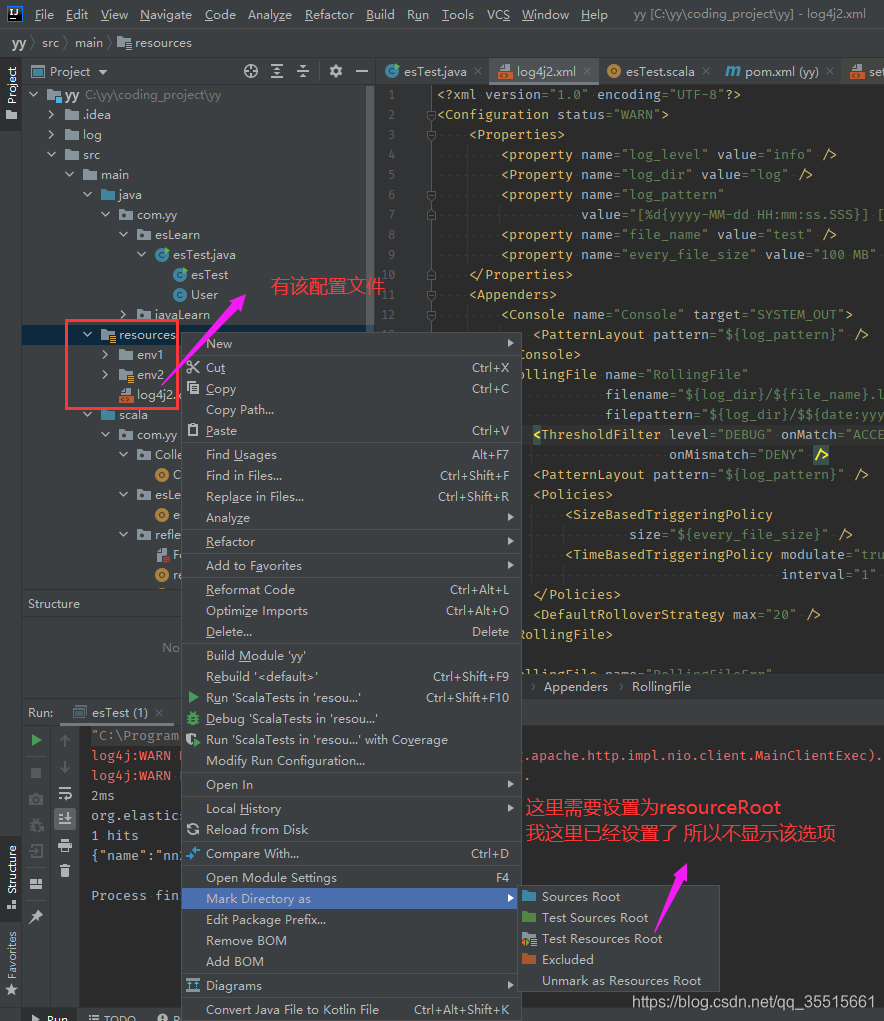Click the Appenders breadcrumb below the editor
The image size is (884, 1021).
[576, 686]
